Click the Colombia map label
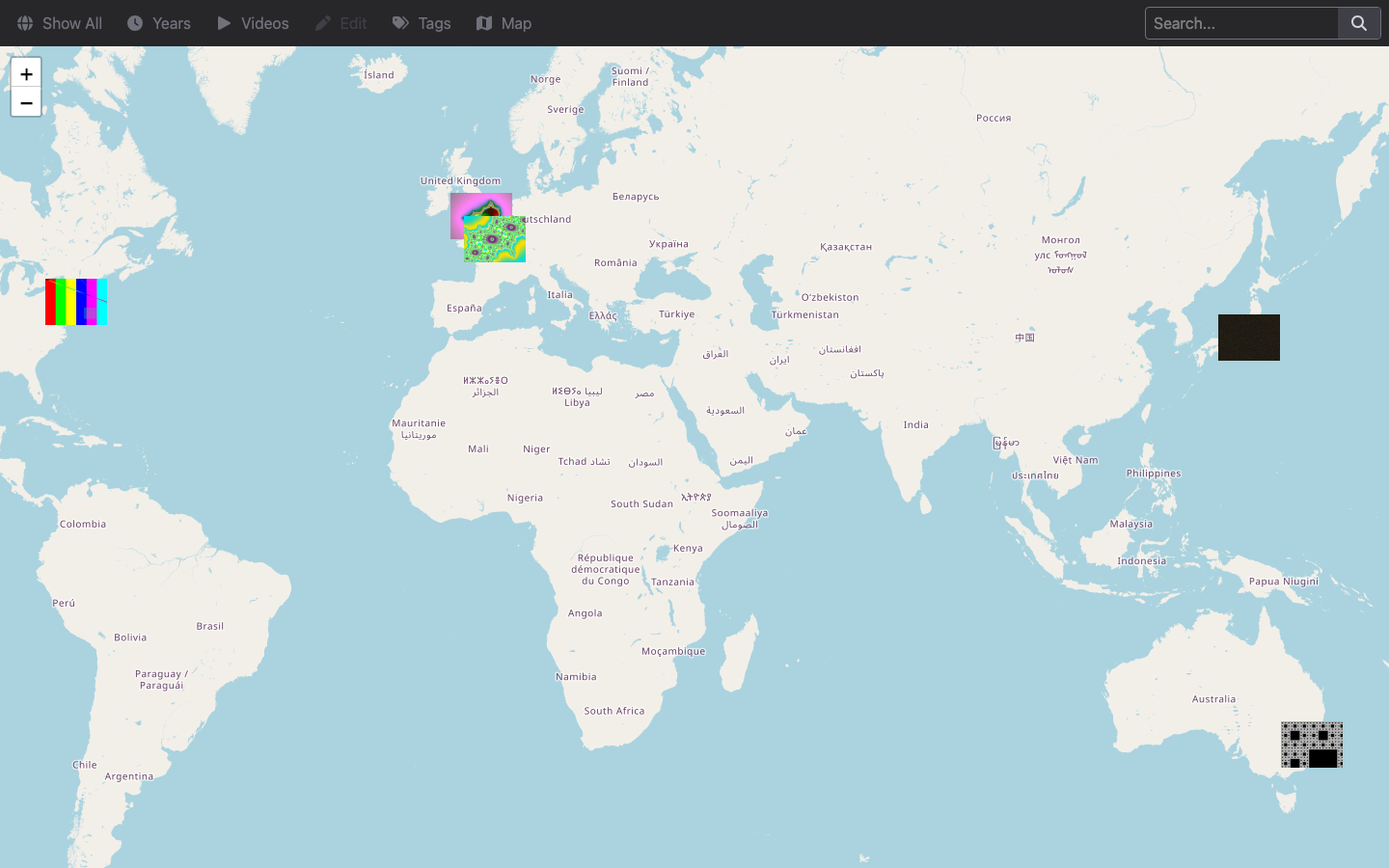The image size is (1389, 868). [x=83, y=524]
